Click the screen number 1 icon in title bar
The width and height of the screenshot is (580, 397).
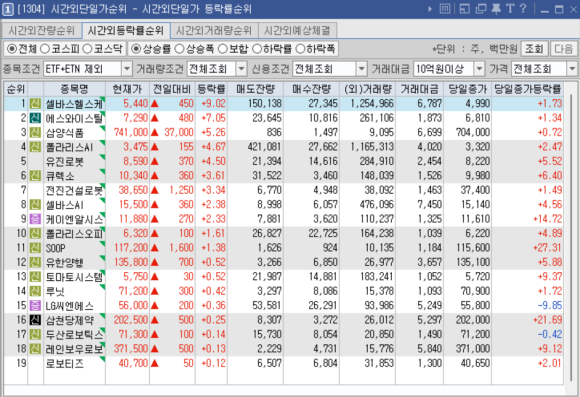click(x=7, y=9)
